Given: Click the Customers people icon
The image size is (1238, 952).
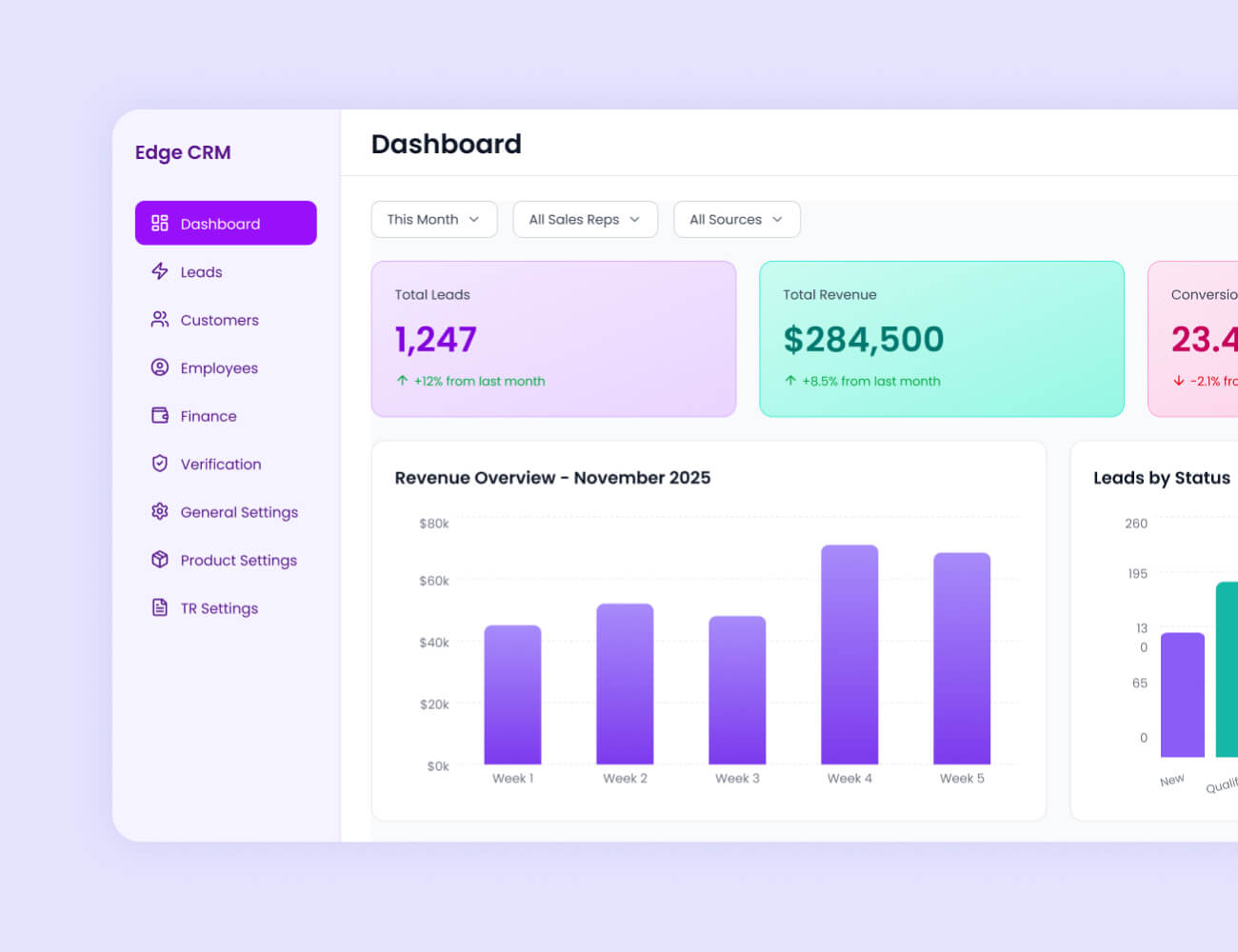Looking at the screenshot, I should (160, 320).
